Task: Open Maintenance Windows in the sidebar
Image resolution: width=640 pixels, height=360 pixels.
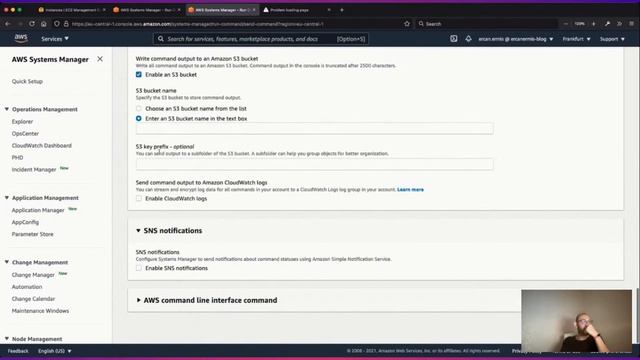Action: coord(40,311)
